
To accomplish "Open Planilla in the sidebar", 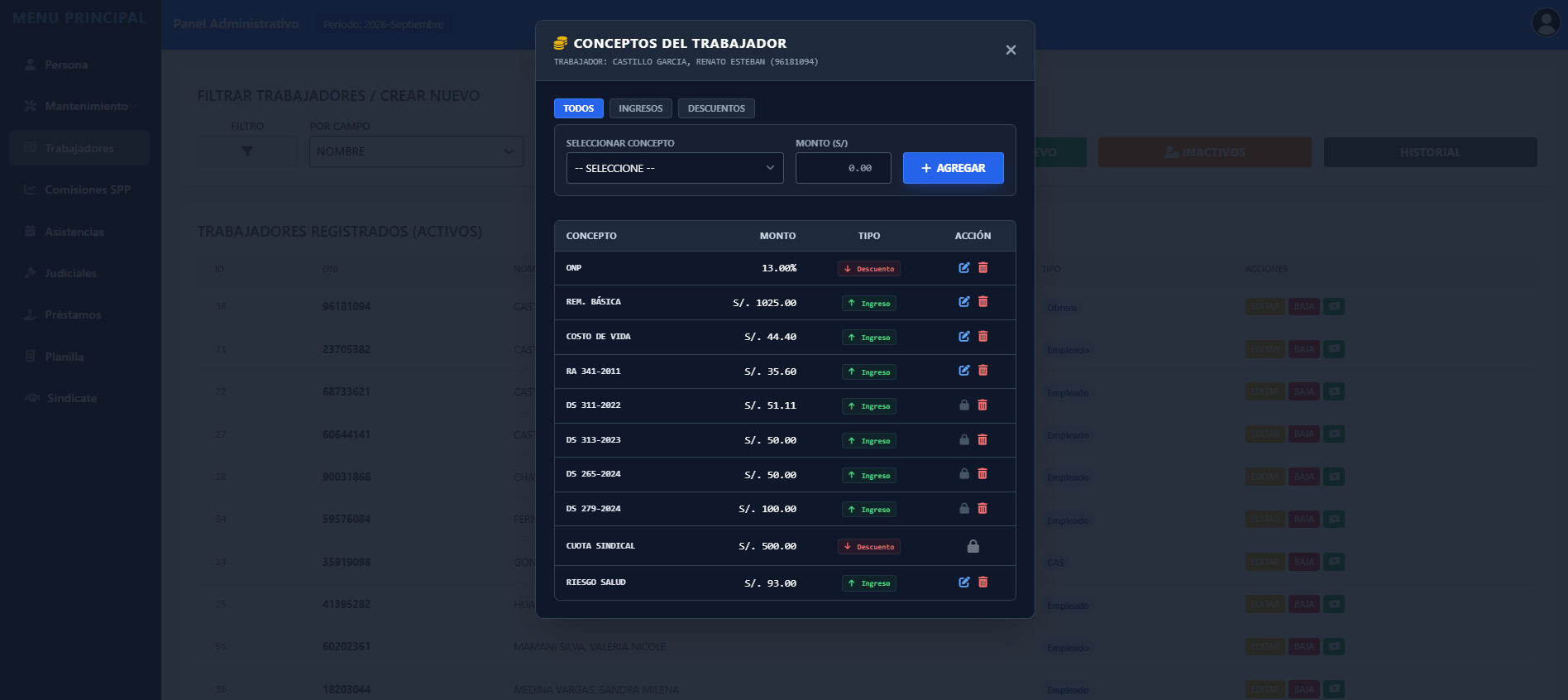I will click(80, 357).
